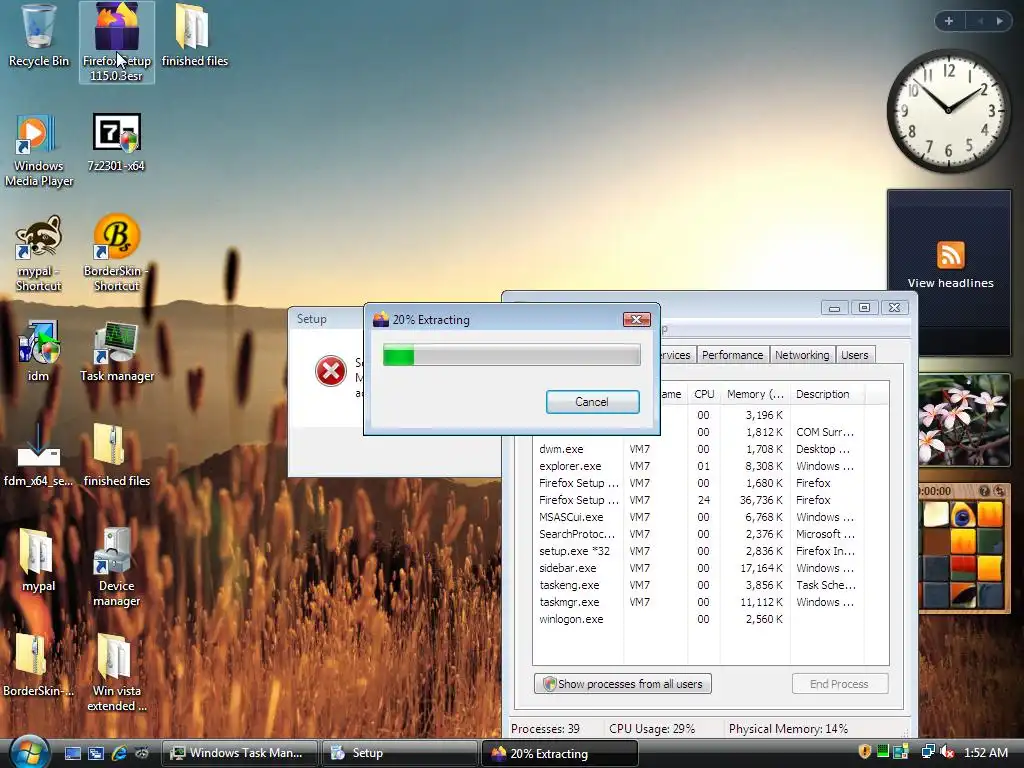Open the finished files folder beside Firefox Setup
The height and width of the screenshot is (768, 1024).
point(194,37)
